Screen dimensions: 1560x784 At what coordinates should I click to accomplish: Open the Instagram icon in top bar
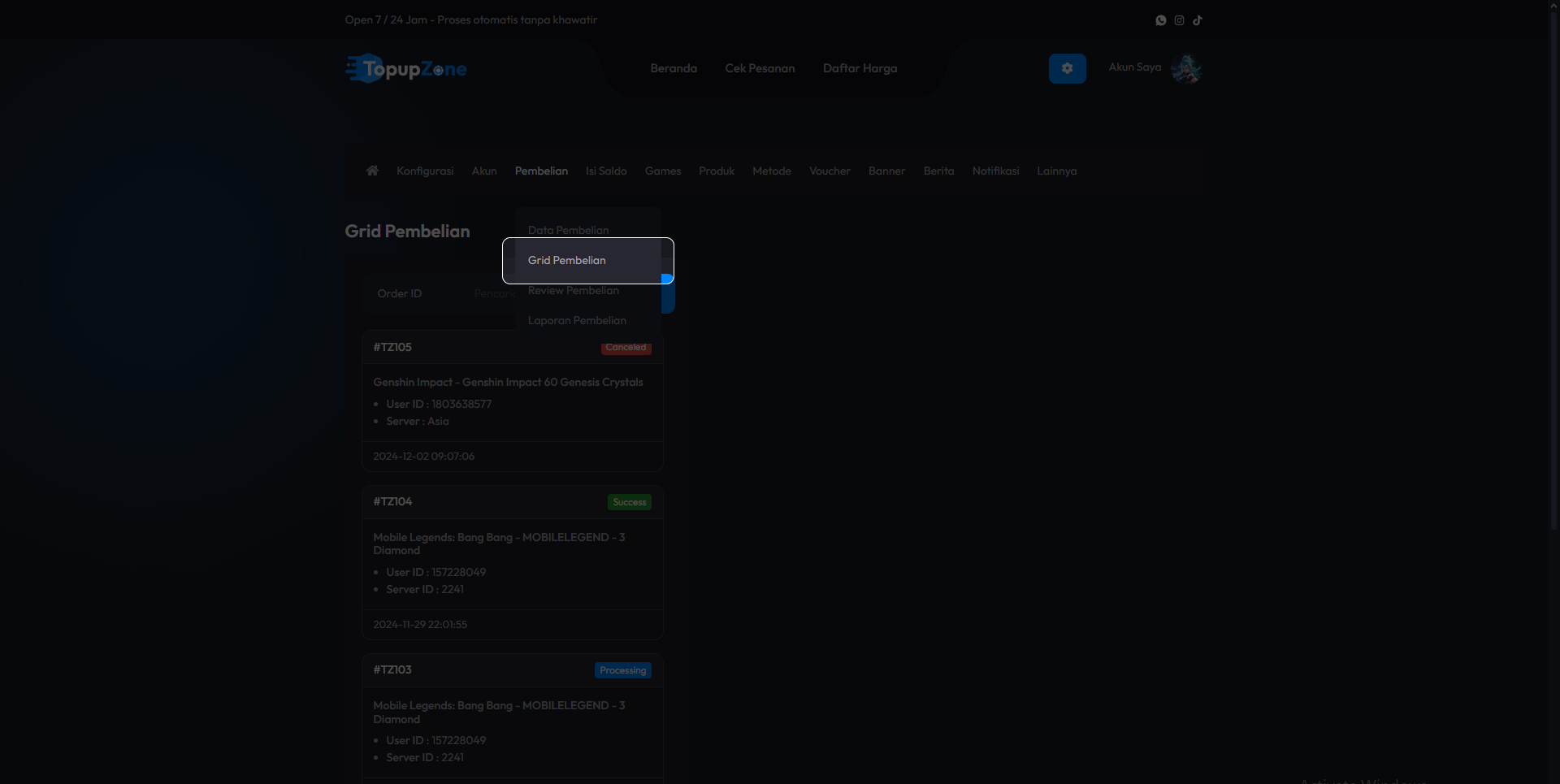(x=1179, y=20)
